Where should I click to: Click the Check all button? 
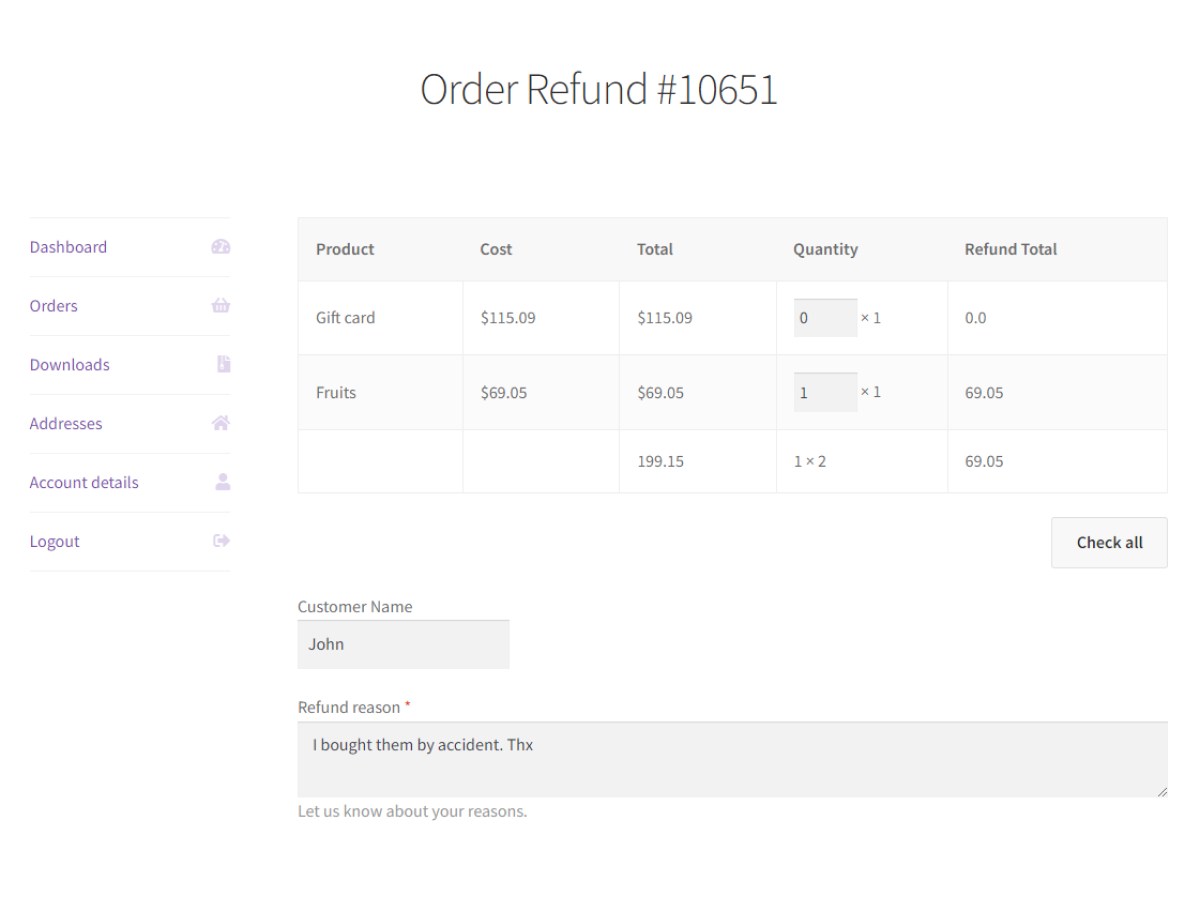(1109, 542)
